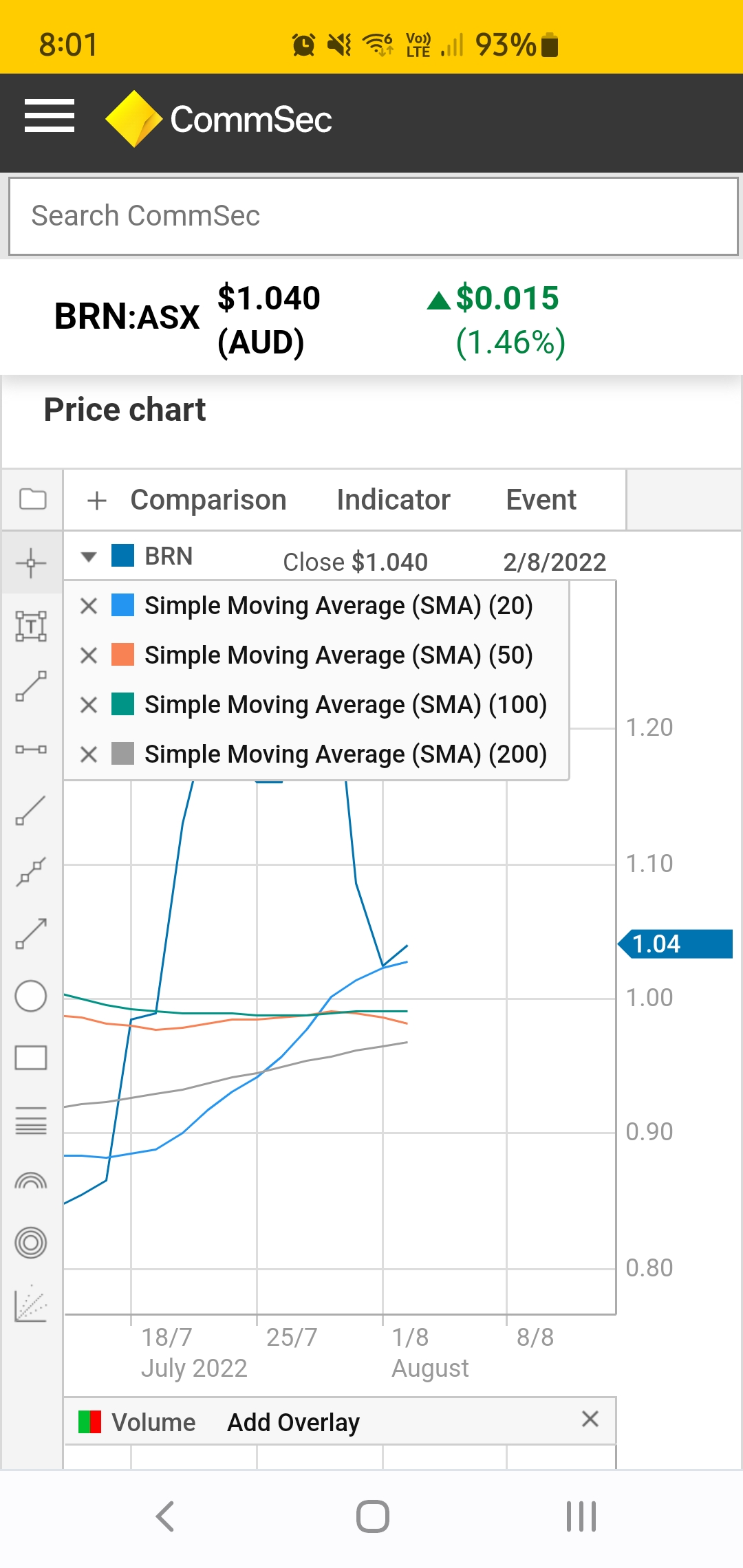Tap the 2/8/2022 date label
The image size is (743, 1568).
pyautogui.click(x=554, y=562)
